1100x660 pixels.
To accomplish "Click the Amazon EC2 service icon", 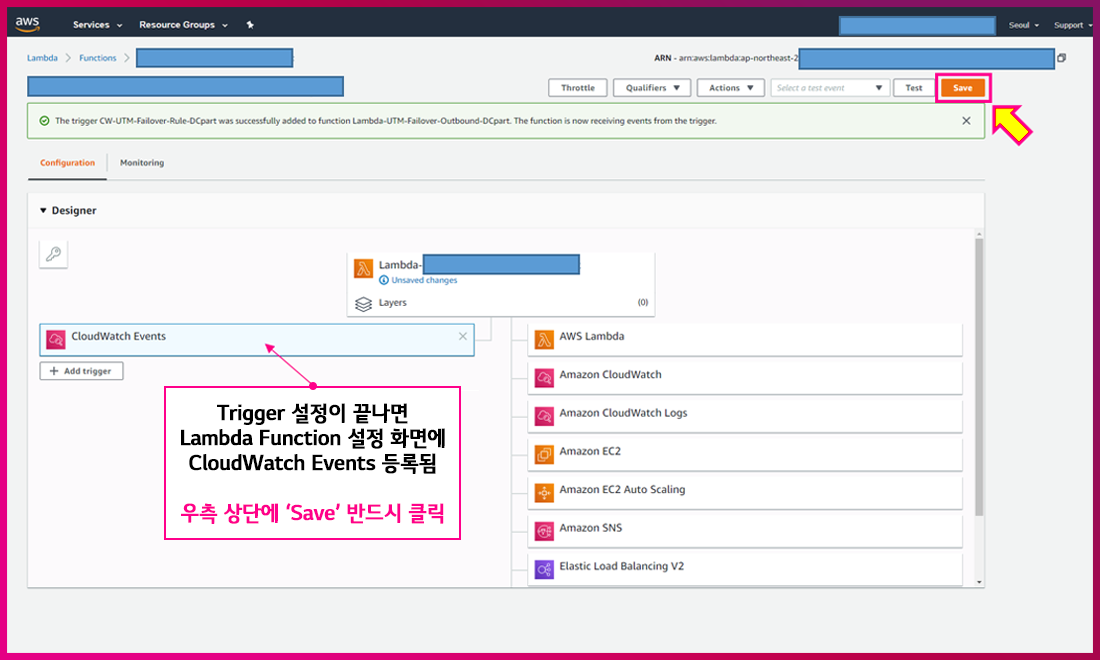I will [544, 452].
